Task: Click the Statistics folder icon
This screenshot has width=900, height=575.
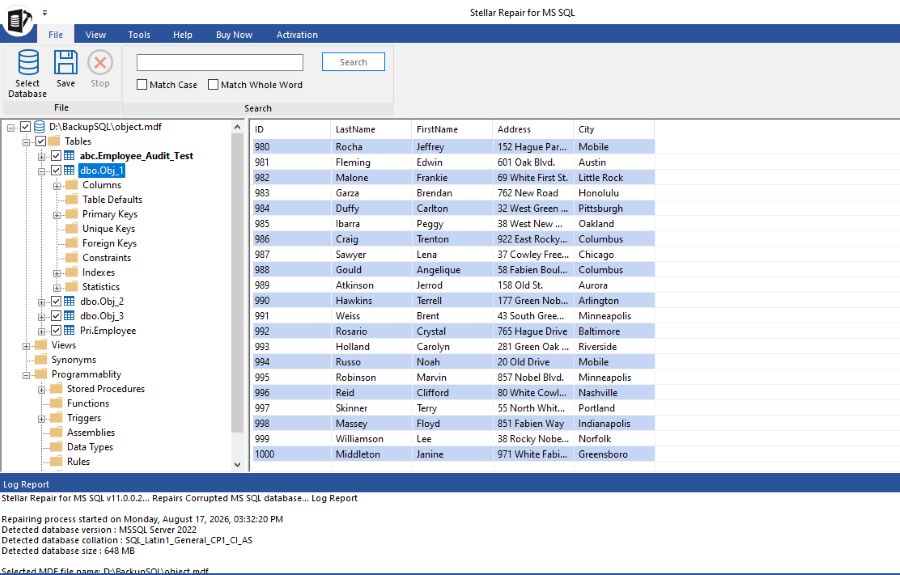Action: point(72,286)
